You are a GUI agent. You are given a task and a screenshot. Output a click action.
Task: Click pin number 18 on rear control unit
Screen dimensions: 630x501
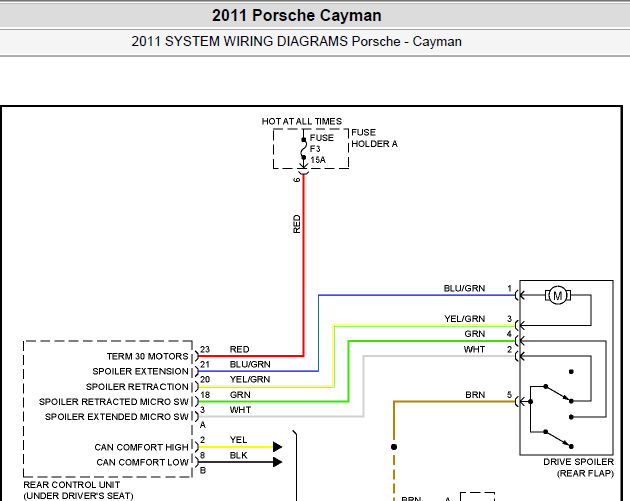coord(205,395)
